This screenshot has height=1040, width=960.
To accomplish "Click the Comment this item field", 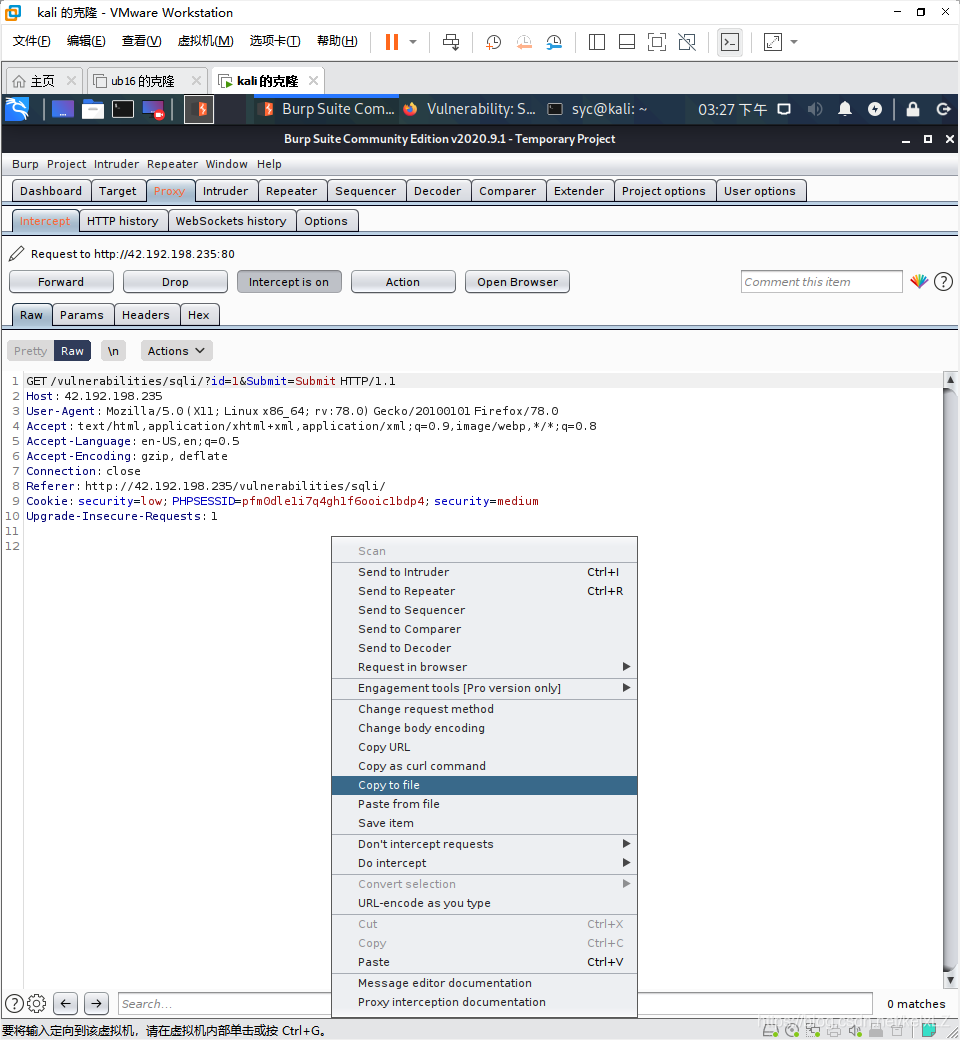I will [821, 282].
